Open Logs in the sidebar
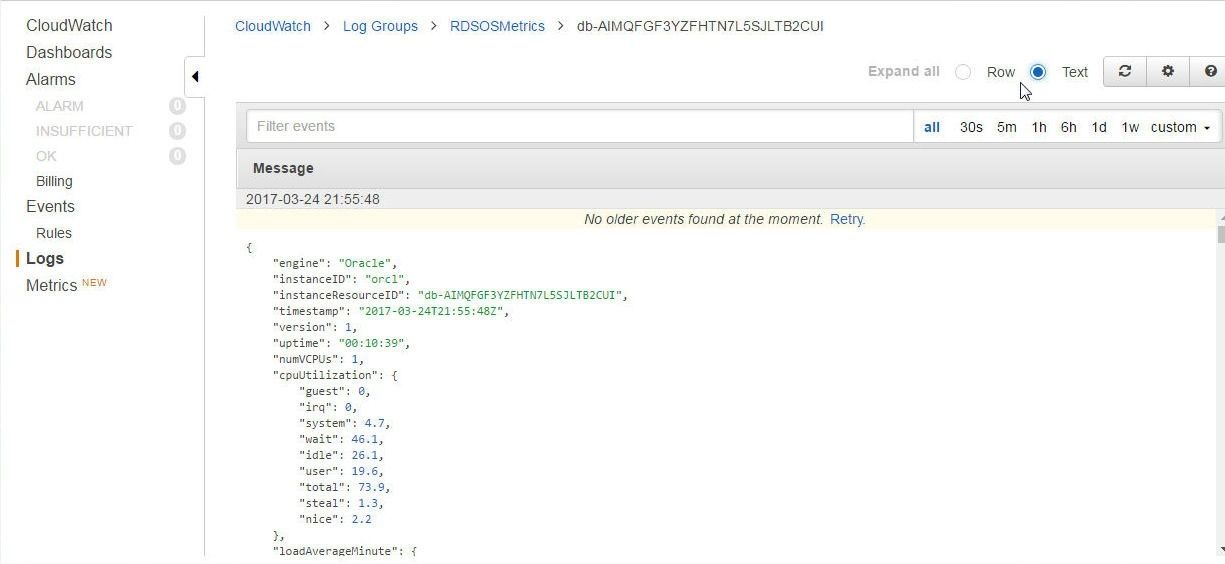The height and width of the screenshot is (564, 1225). pyautogui.click(x=45, y=258)
